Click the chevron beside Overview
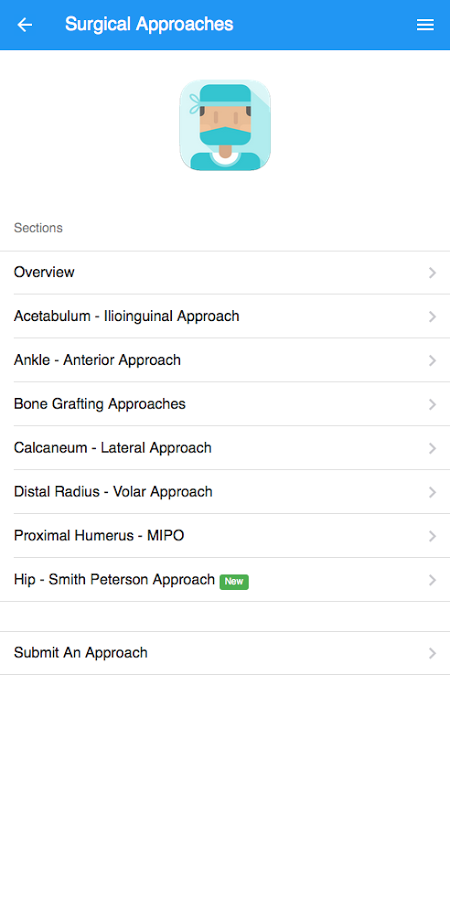The image size is (450, 900). pyautogui.click(x=432, y=273)
